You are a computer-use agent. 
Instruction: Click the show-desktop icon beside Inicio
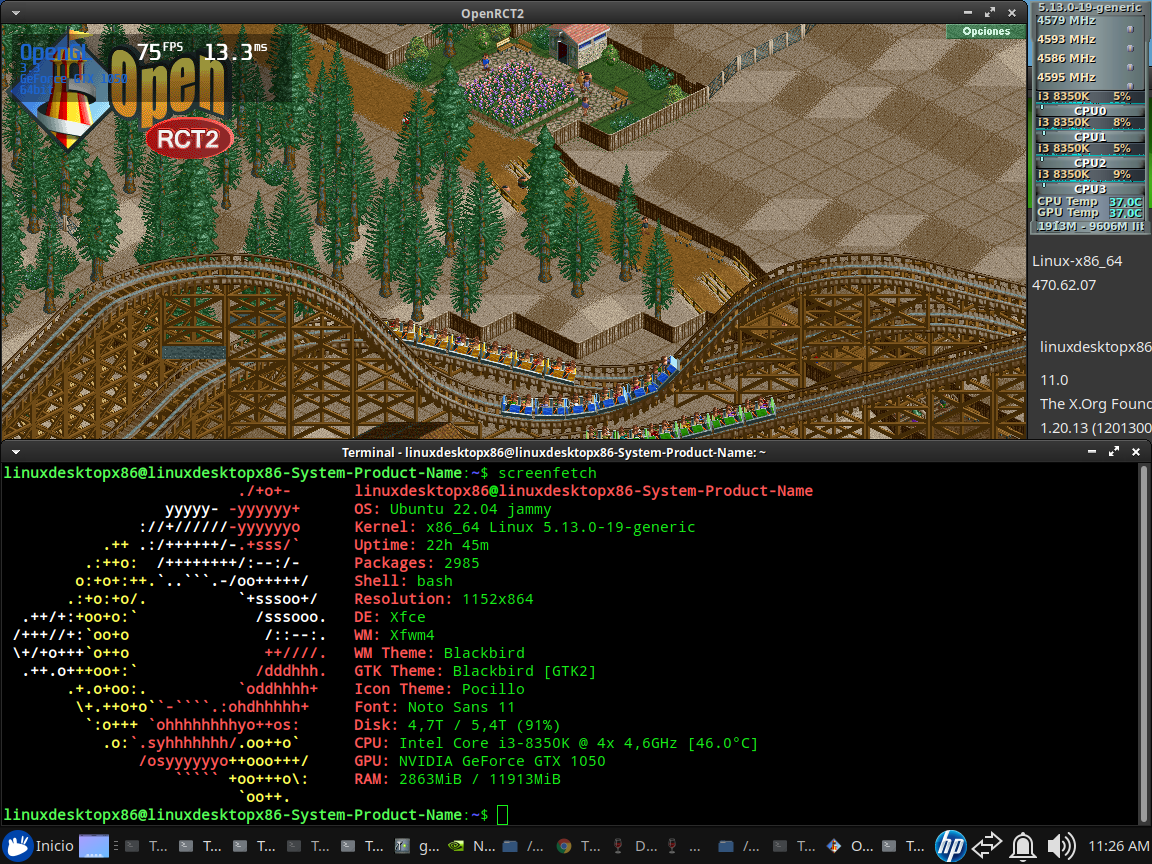point(93,846)
